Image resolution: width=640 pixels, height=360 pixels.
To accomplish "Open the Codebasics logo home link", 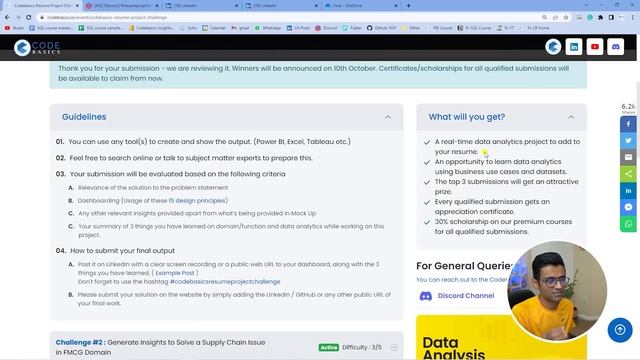I will click(37, 48).
